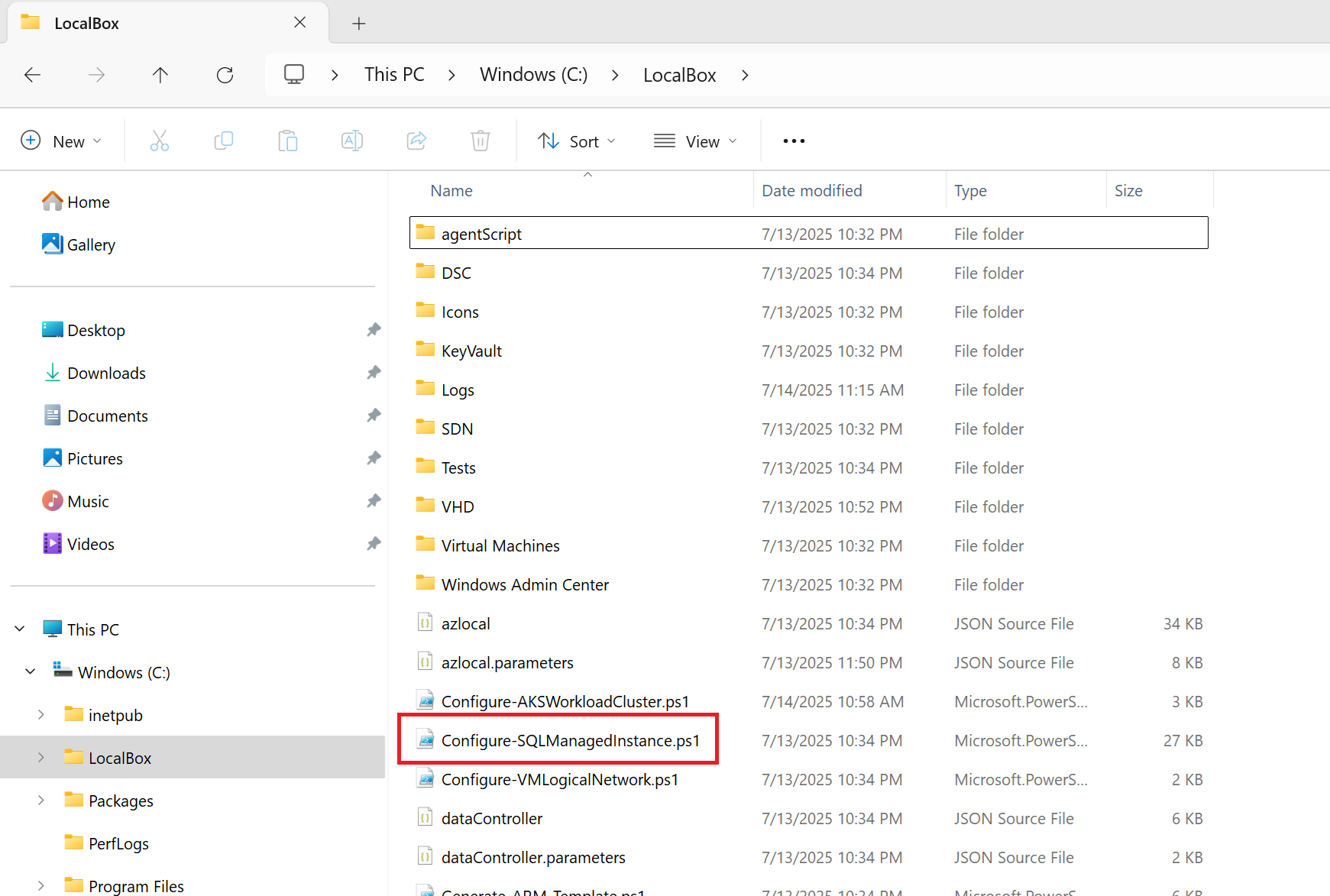Screen dimensions: 1330x896
Task: Open chevron after LocalBox in address bar
Action: (x=745, y=75)
